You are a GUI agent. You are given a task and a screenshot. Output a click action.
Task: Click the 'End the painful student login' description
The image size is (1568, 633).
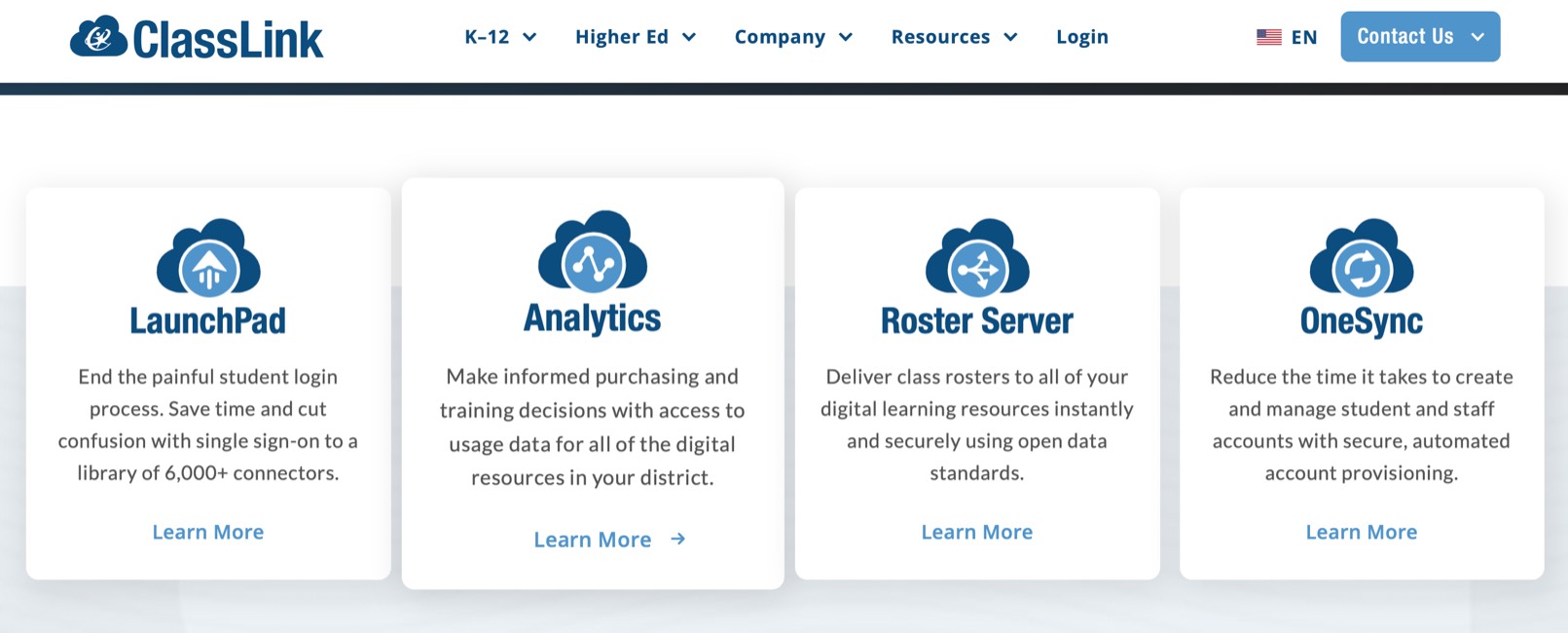pyautogui.click(x=208, y=425)
